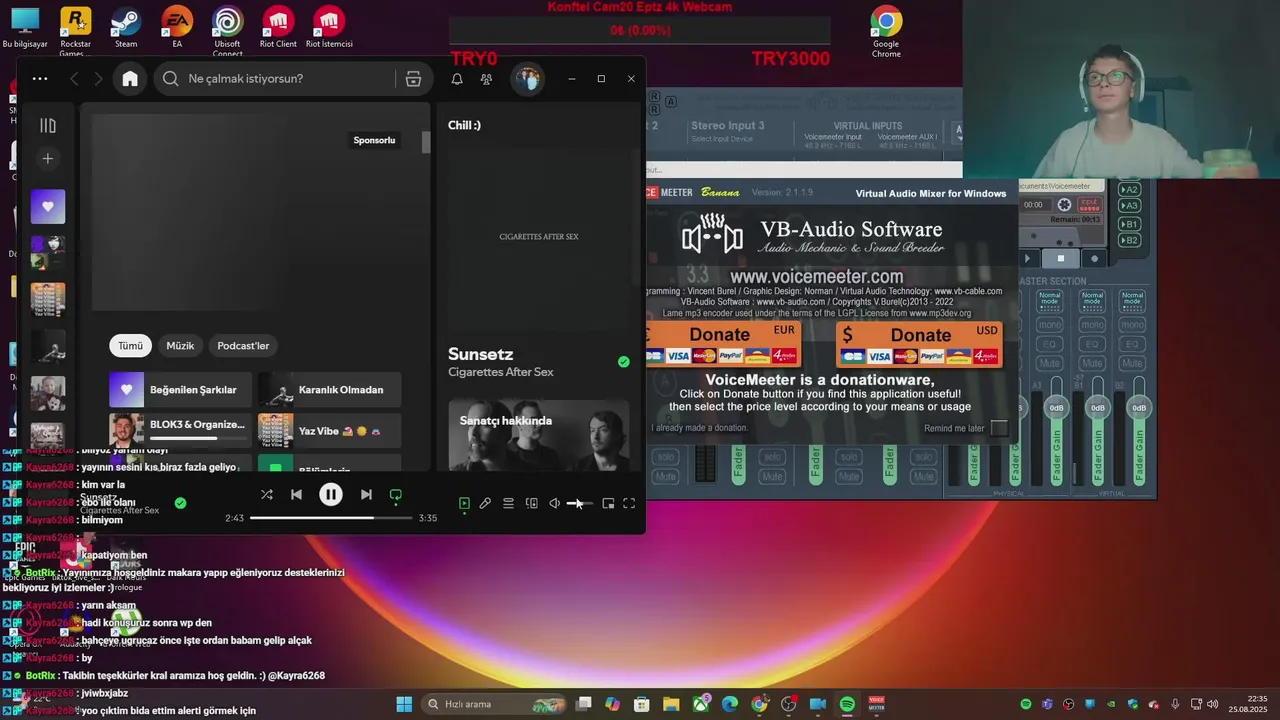Open Sanatçı hakkında artist card
The width and height of the screenshot is (1280, 720).
pyautogui.click(x=538, y=435)
